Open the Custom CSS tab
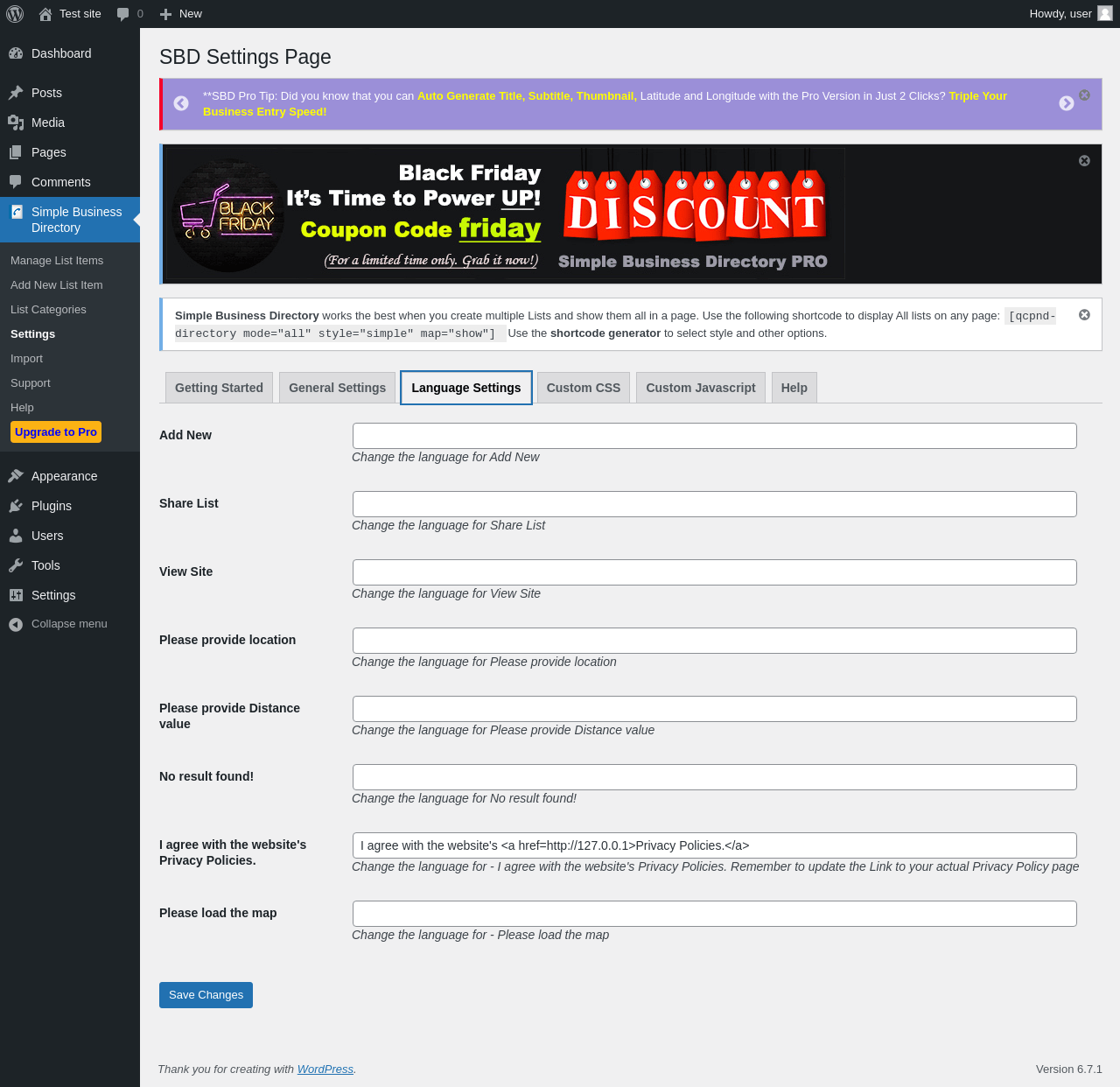Screen dimensions: 1120x1087 [584, 388]
